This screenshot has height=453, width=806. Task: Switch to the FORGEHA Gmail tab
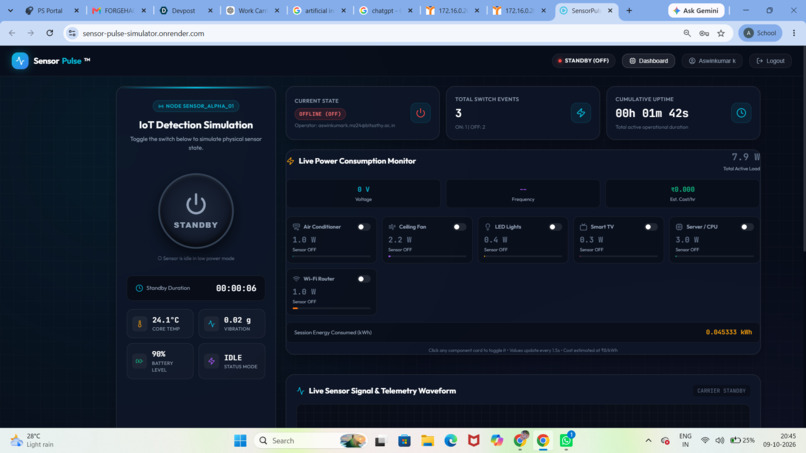pos(118,10)
